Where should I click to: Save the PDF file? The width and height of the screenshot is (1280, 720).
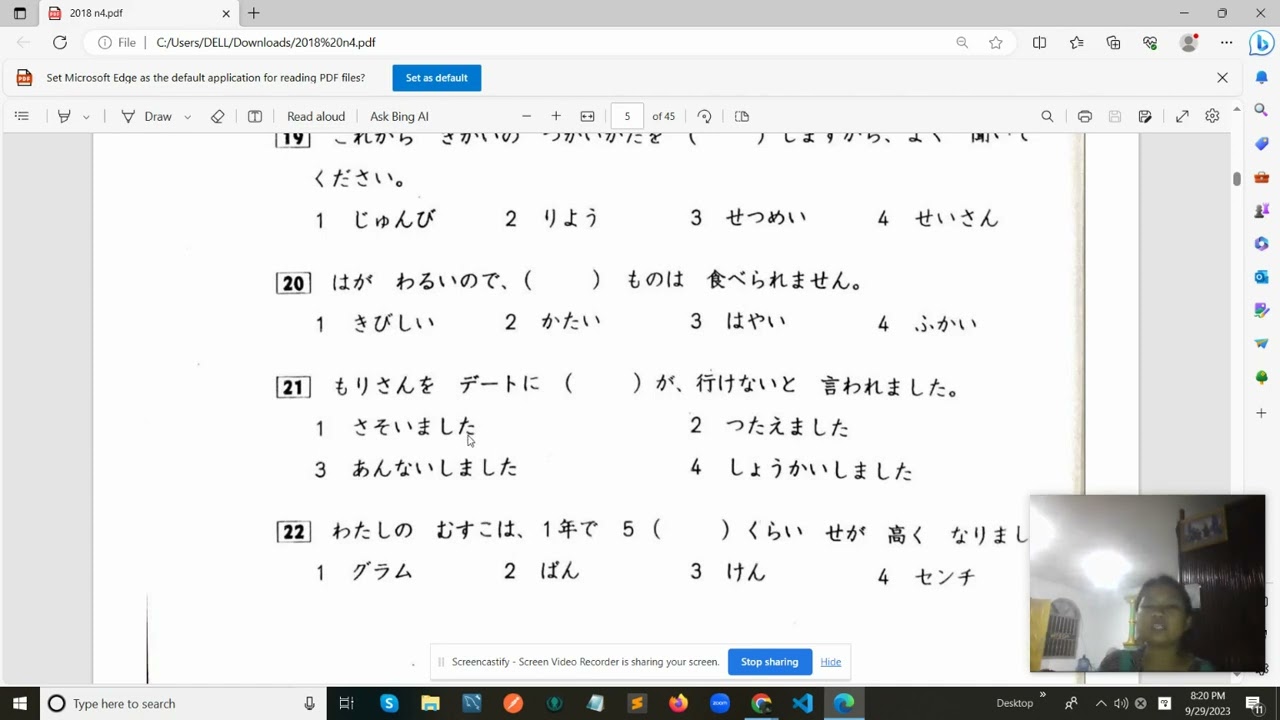[1115, 116]
